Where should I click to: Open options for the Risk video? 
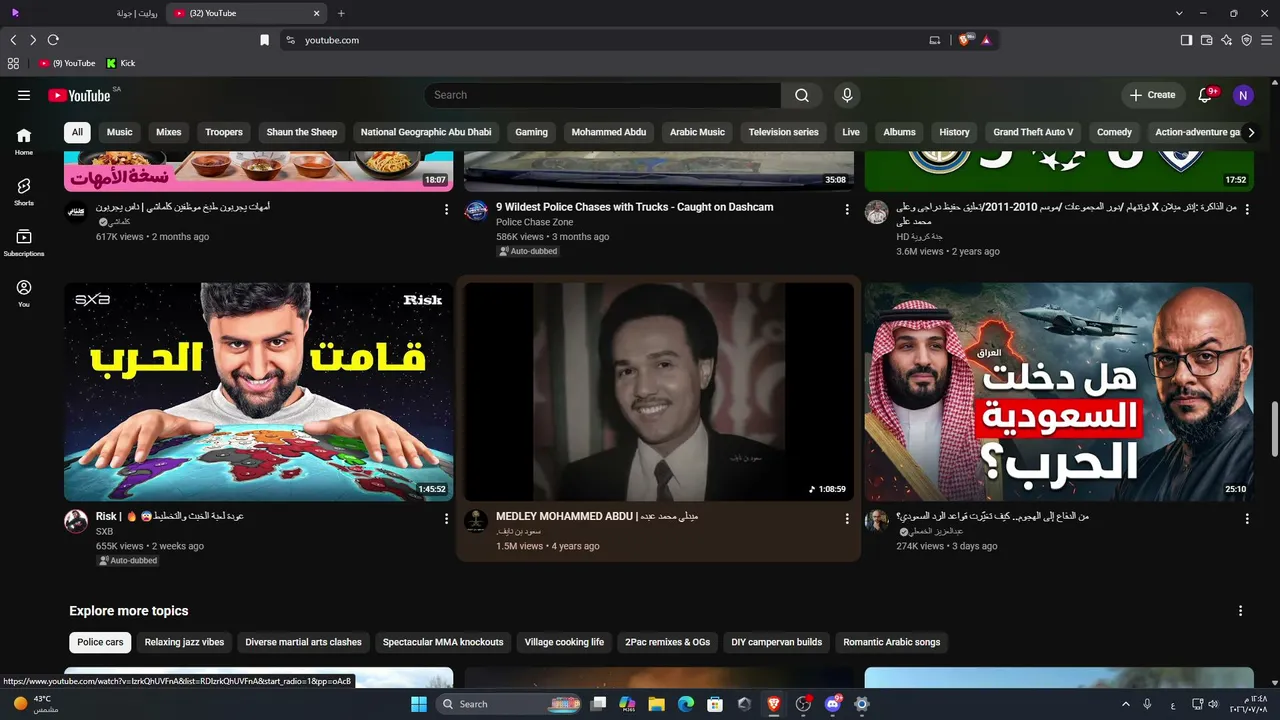click(x=446, y=519)
